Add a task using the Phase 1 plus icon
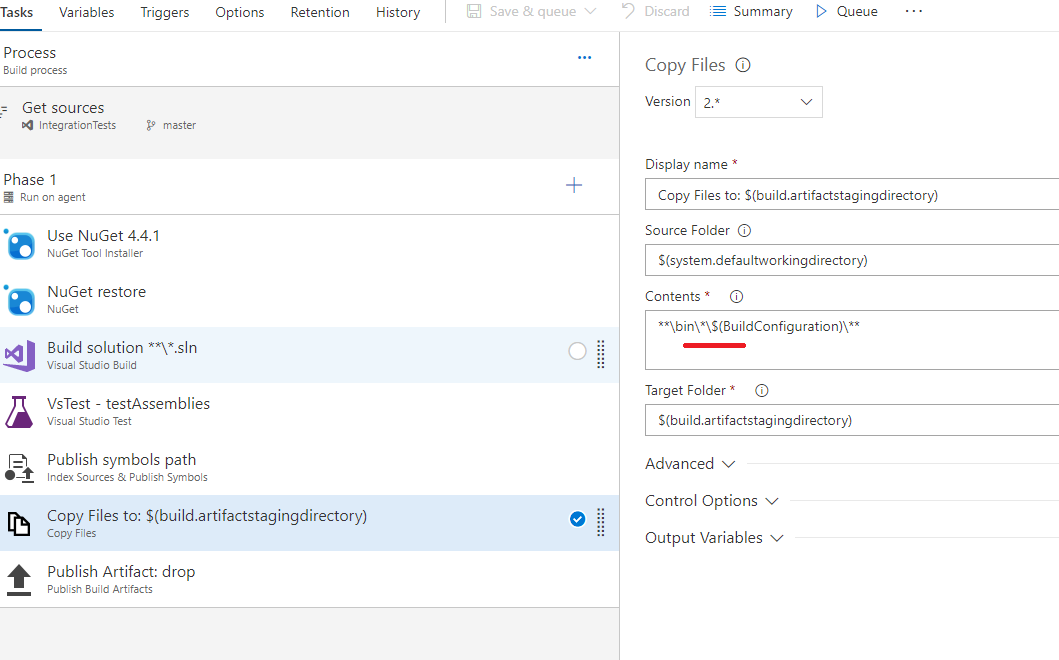The height and width of the screenshot is (660, 1059). tap(574, 185)
